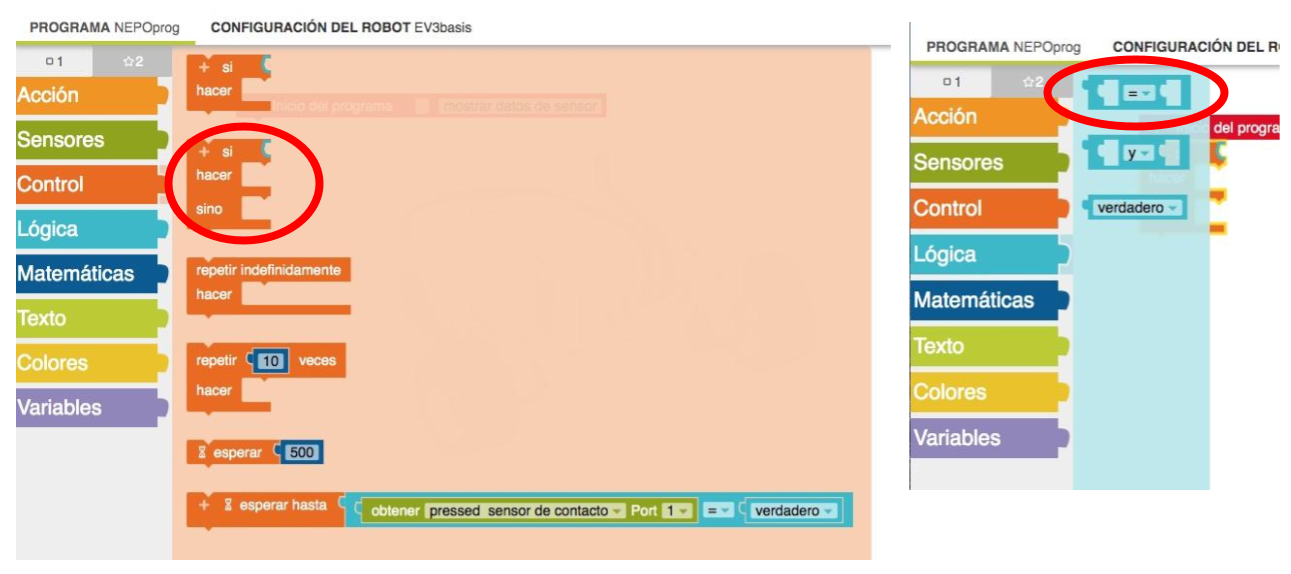Click plus icon on first 'si hacer' block
The width and height of the screenshot is (1291, 574).
[204, 68]
